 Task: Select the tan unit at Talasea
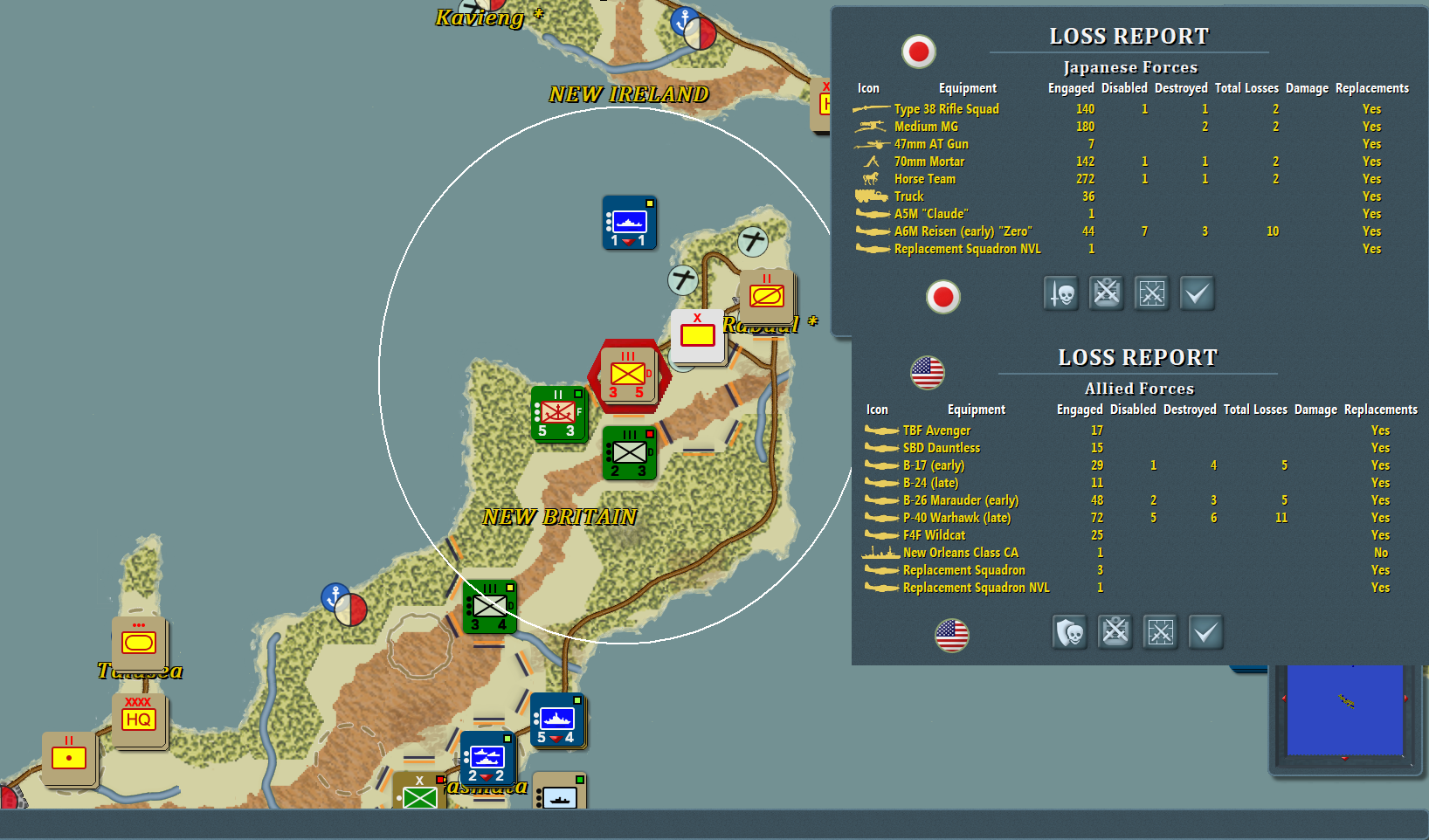coord(139,644)
